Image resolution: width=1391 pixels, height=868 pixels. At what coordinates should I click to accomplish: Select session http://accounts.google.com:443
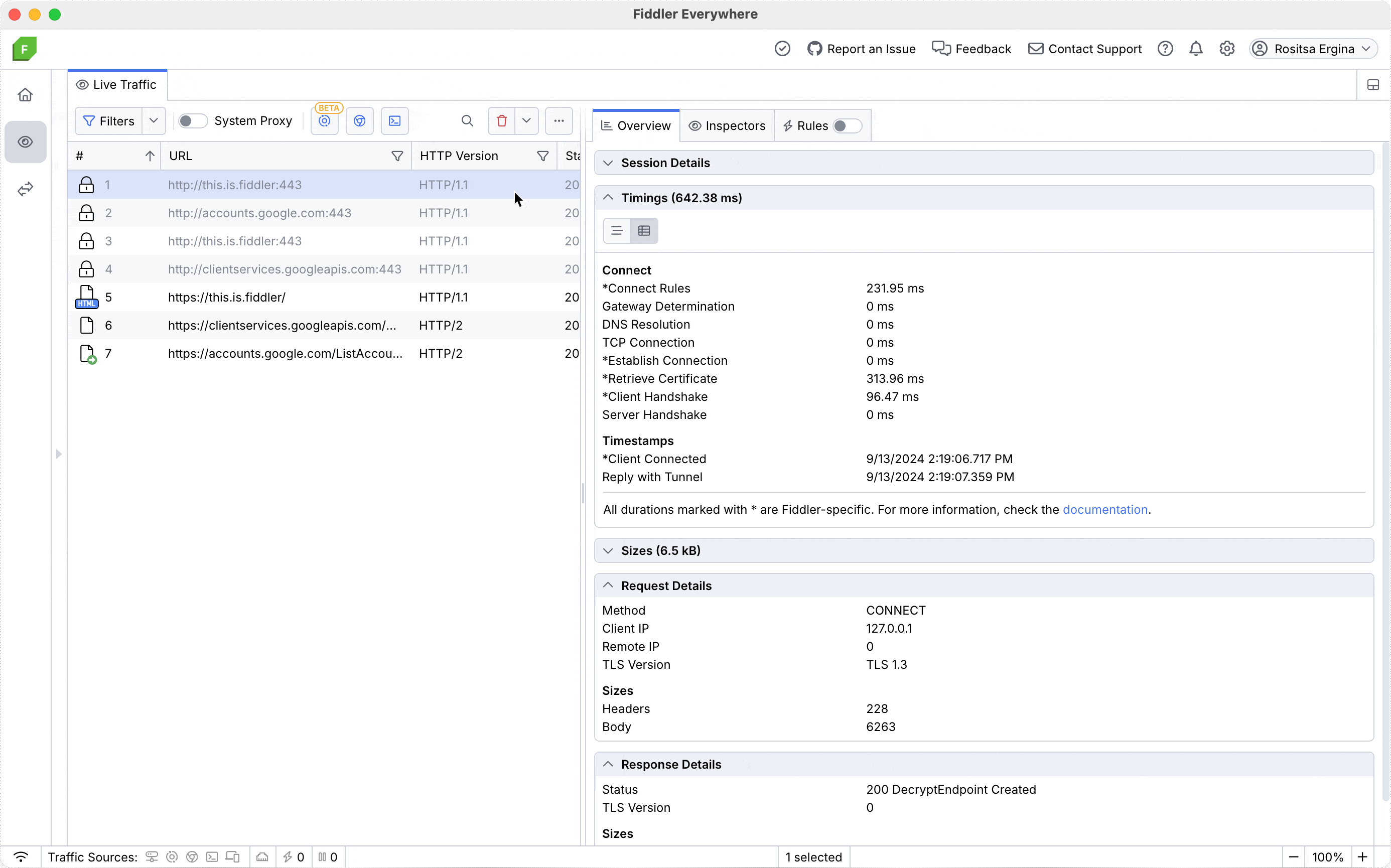click(x=324, y=213)
